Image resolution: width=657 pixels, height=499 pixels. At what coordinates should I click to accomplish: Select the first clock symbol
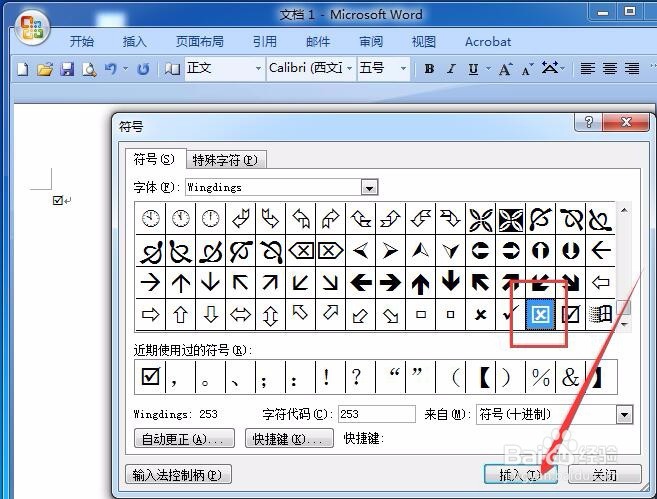click(x=150, y=218)
